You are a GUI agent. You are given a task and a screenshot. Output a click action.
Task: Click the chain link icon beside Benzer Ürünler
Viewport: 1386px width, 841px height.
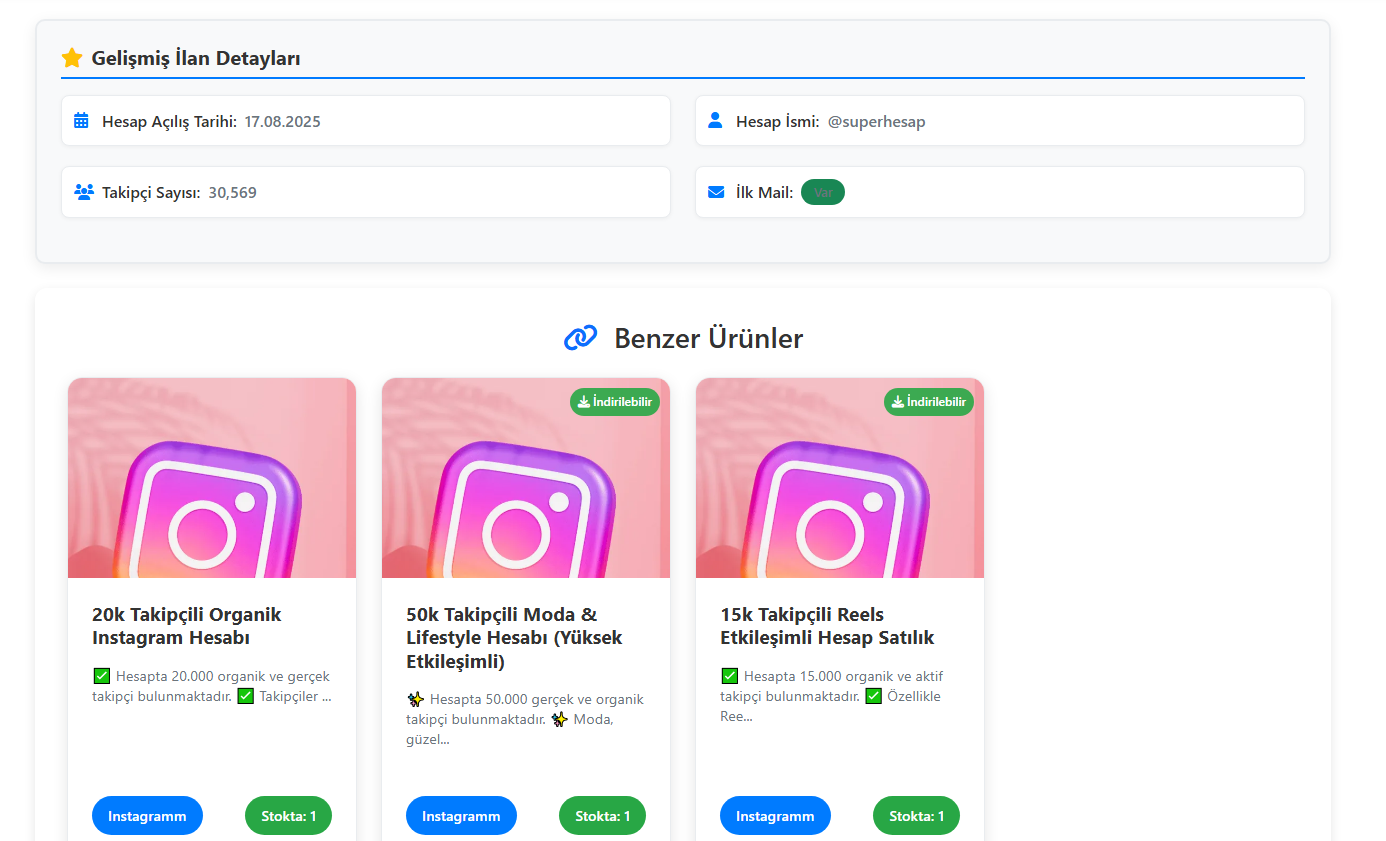click(580, 338)
